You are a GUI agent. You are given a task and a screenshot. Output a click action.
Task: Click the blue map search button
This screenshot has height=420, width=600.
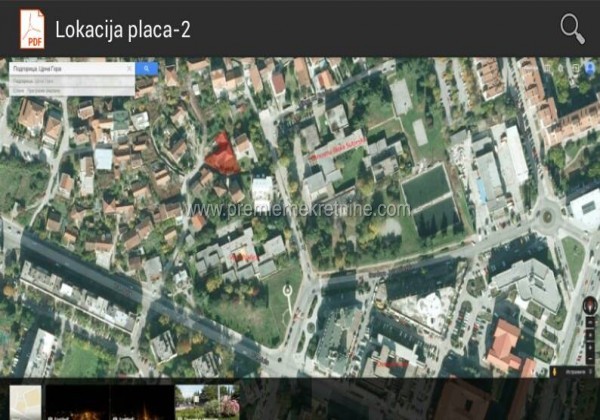coord(147,69)
